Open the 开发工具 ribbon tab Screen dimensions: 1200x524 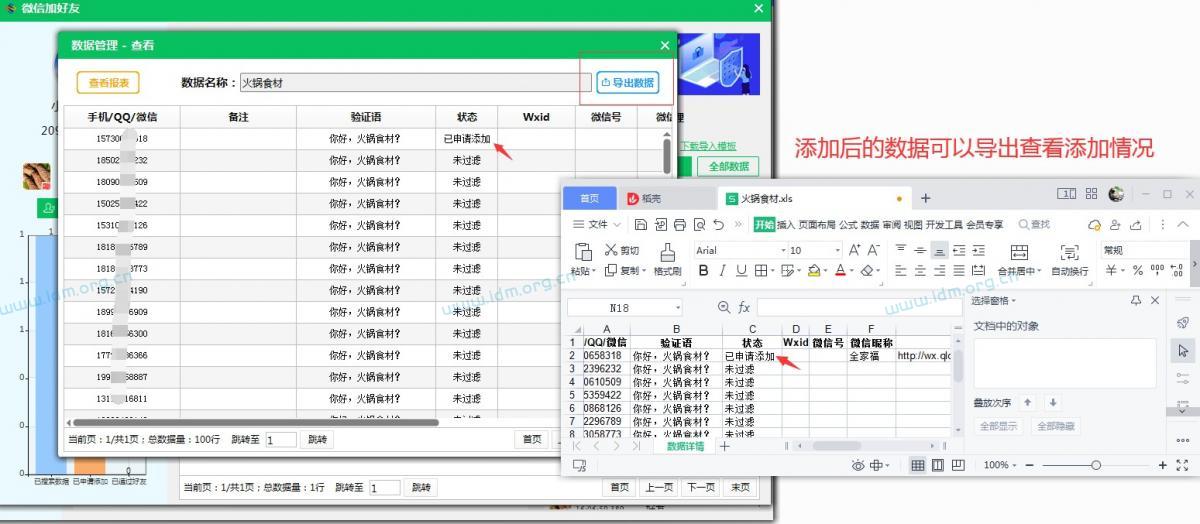(x=944, y=224)
